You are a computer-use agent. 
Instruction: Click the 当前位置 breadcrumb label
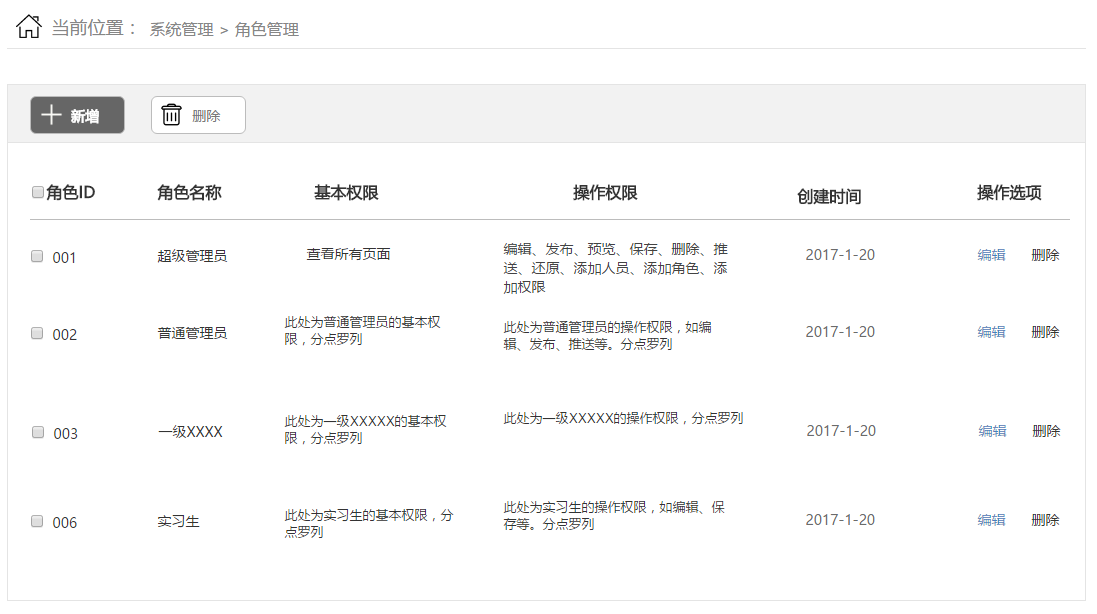(x=94, y=28)
